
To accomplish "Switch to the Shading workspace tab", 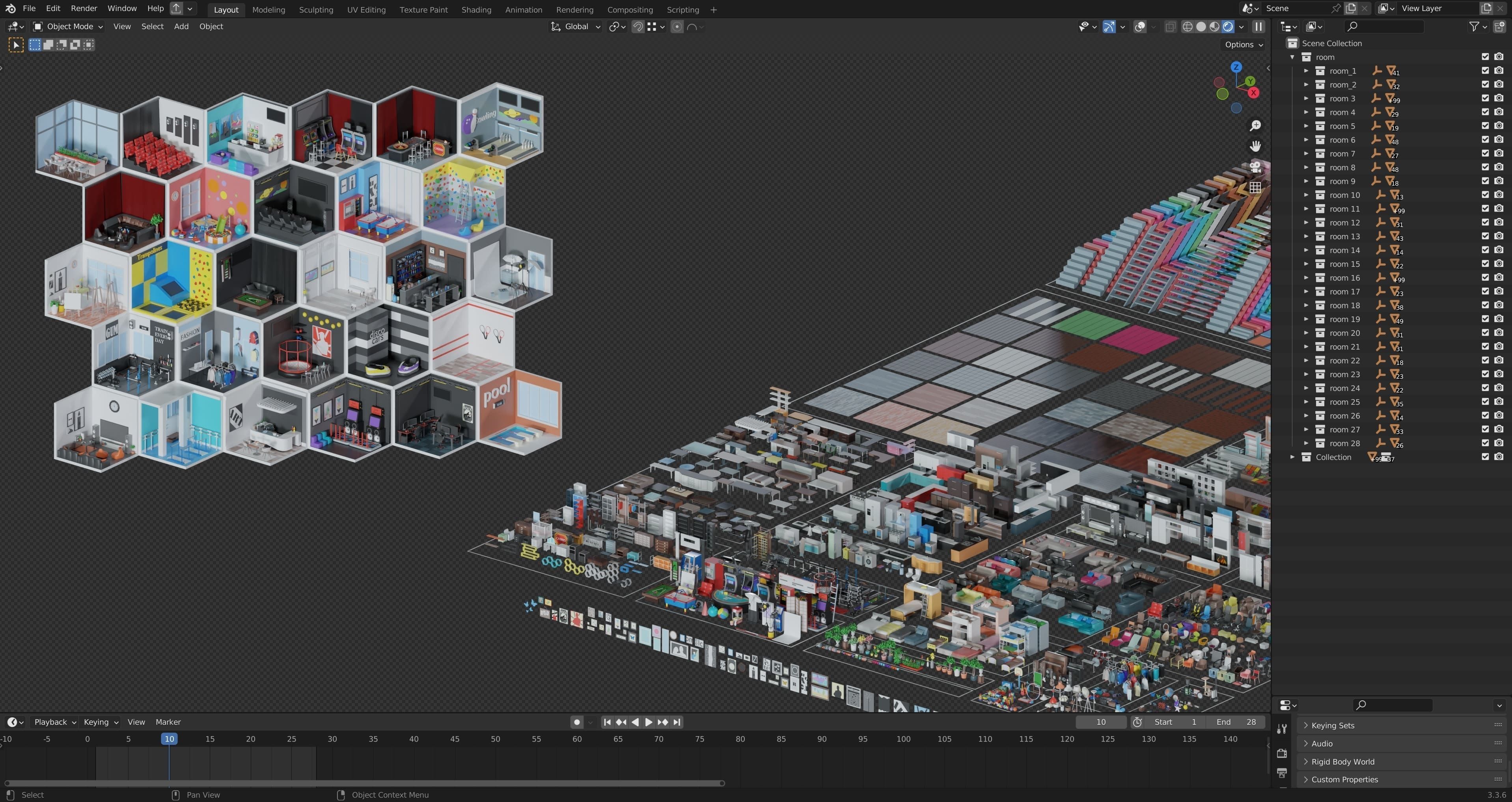I will 476,9.
